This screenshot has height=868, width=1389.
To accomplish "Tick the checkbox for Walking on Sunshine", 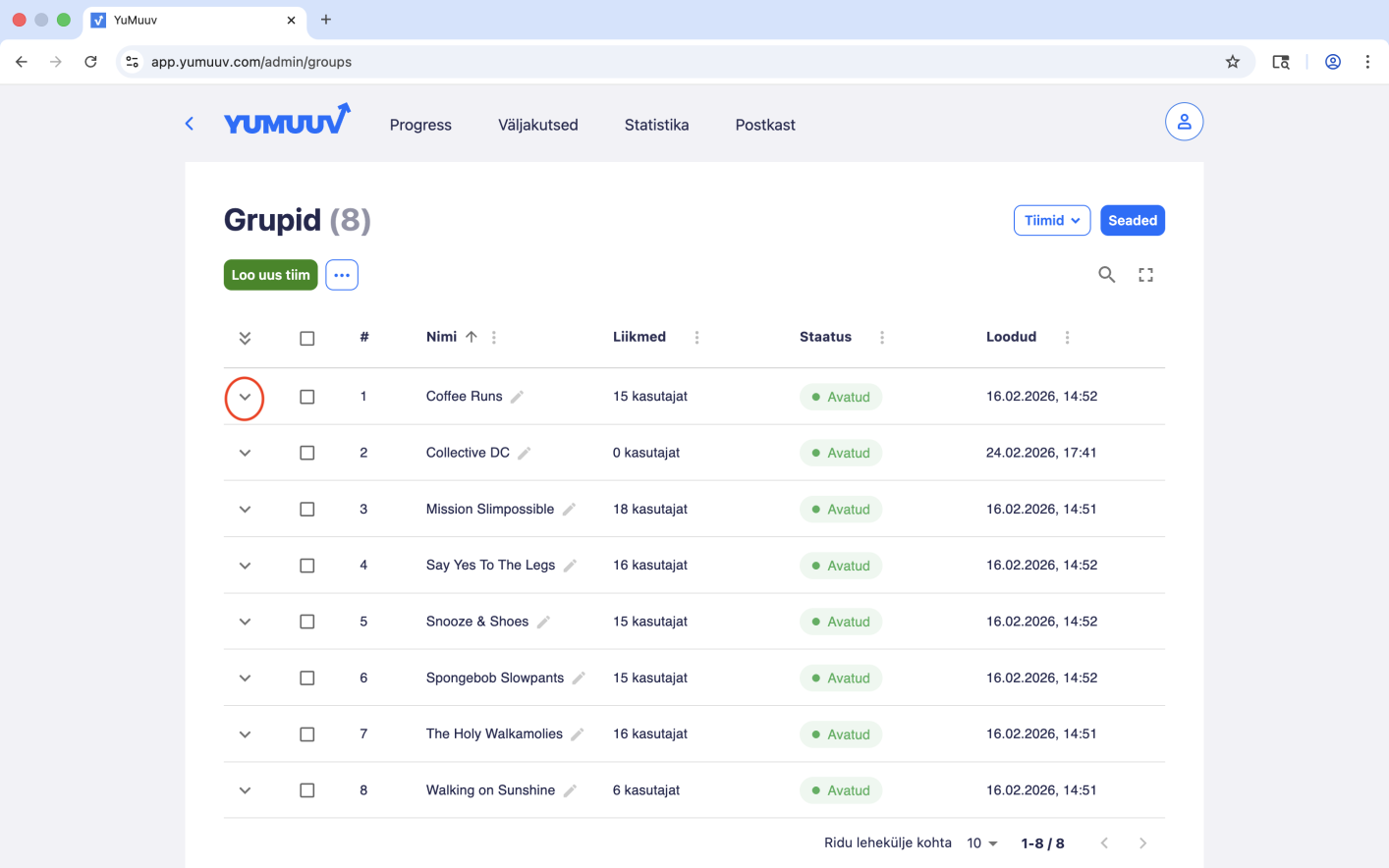I will coord(307,790).
